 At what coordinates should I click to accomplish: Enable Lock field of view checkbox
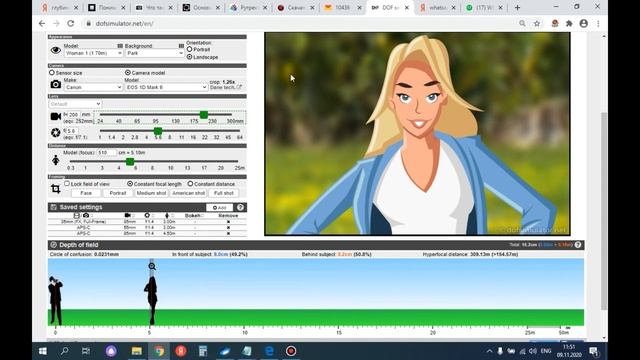point(67,184)
